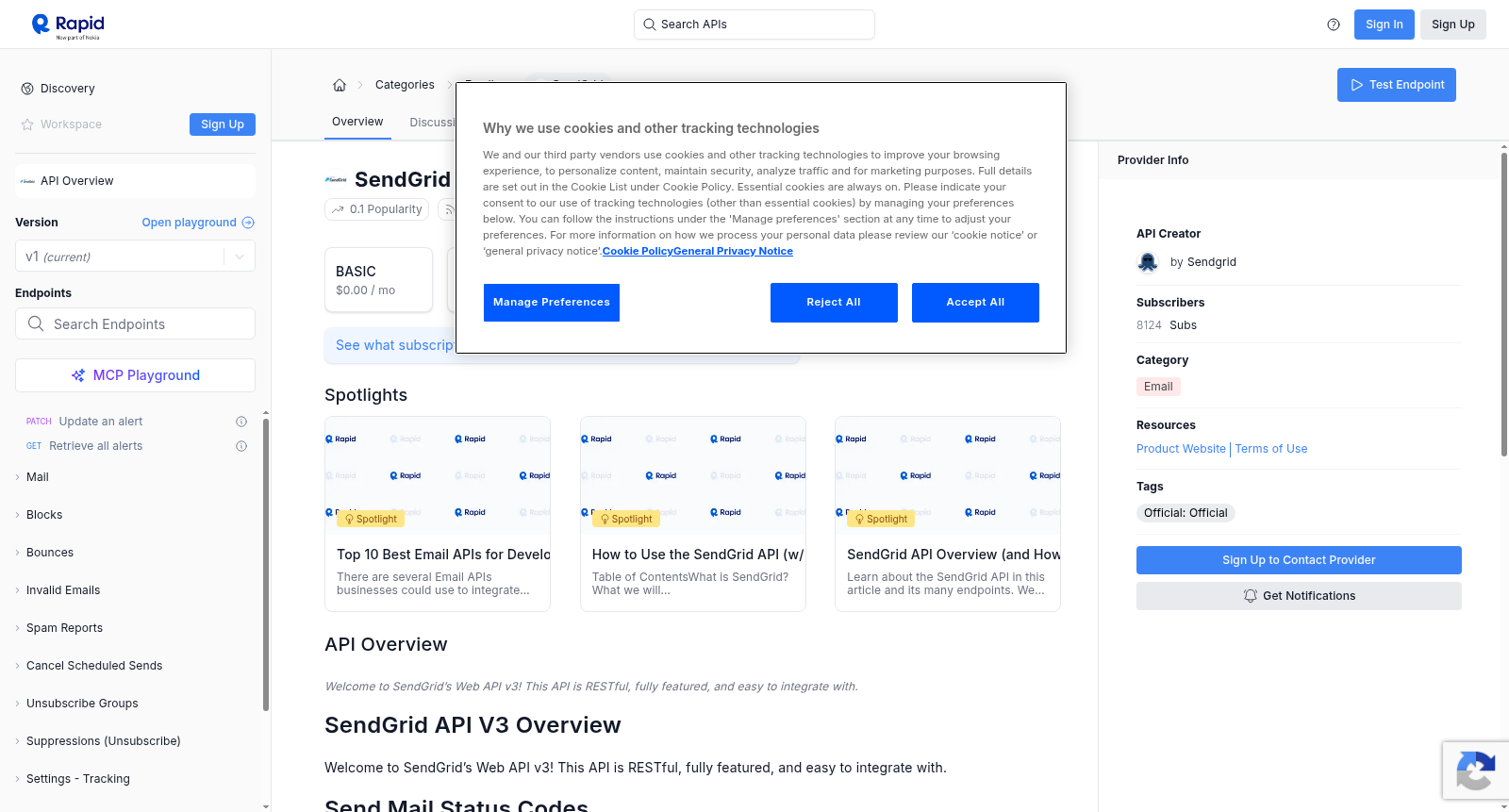Open the Discovery sidebar item
This screenshot has height=812, width=1509.
click(x=68, y=89)
